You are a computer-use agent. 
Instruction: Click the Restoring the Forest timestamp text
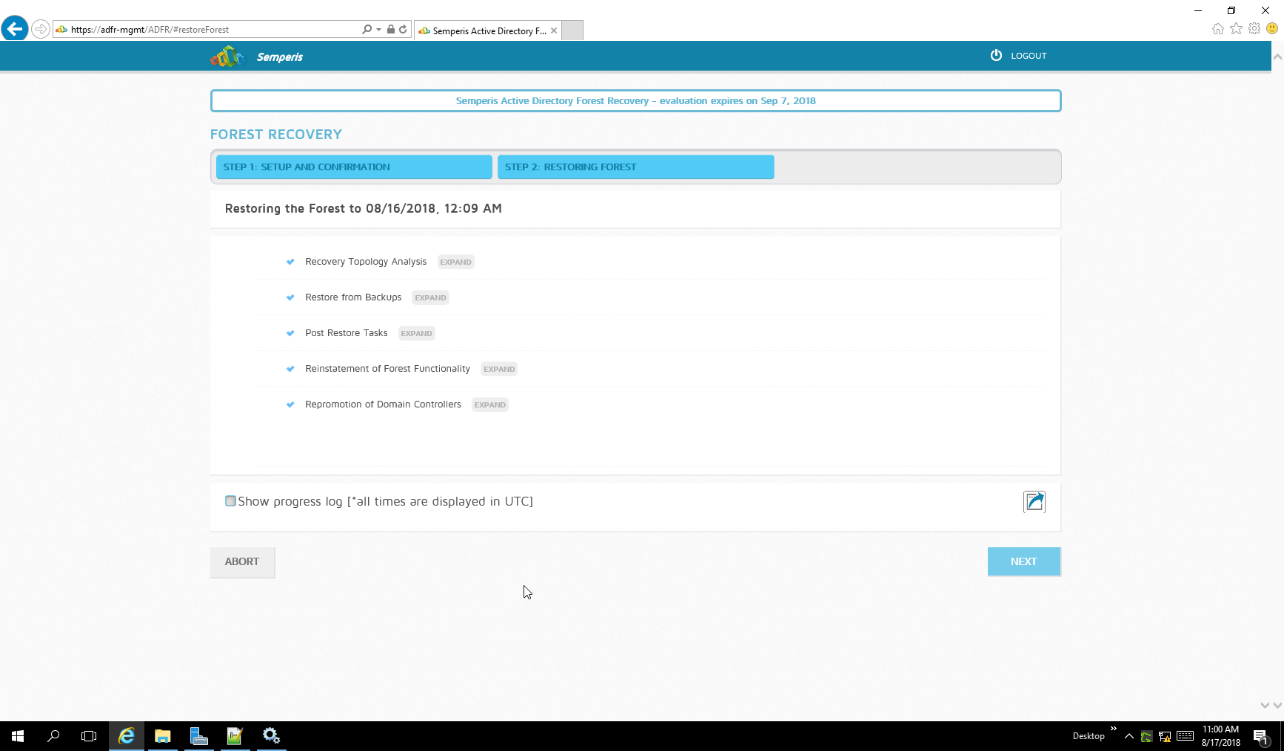click(x=363, y=209)
